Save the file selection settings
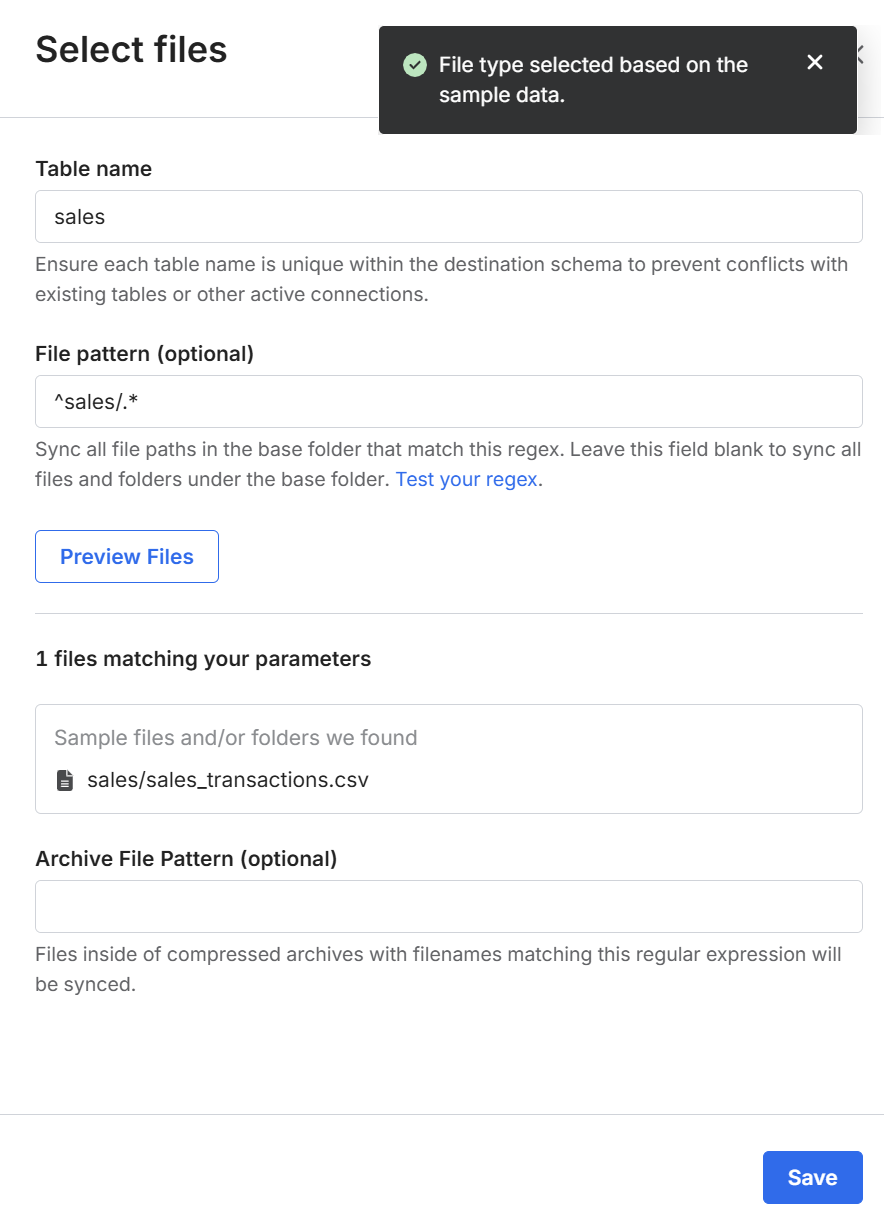Image resolution: width=884 pixels, height=1220 pixels. pyautogui.click(x=812, y=1177)
